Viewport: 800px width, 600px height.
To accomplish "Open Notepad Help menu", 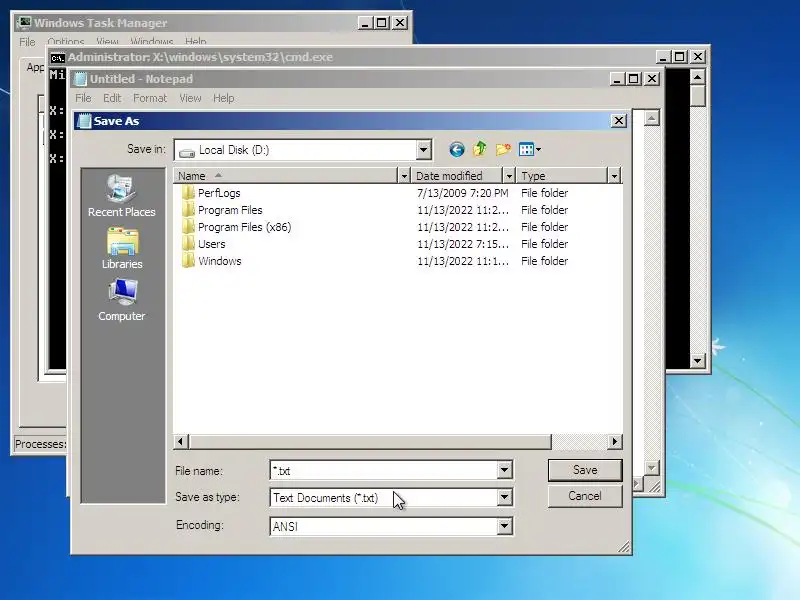I will (x=223, y=98).
